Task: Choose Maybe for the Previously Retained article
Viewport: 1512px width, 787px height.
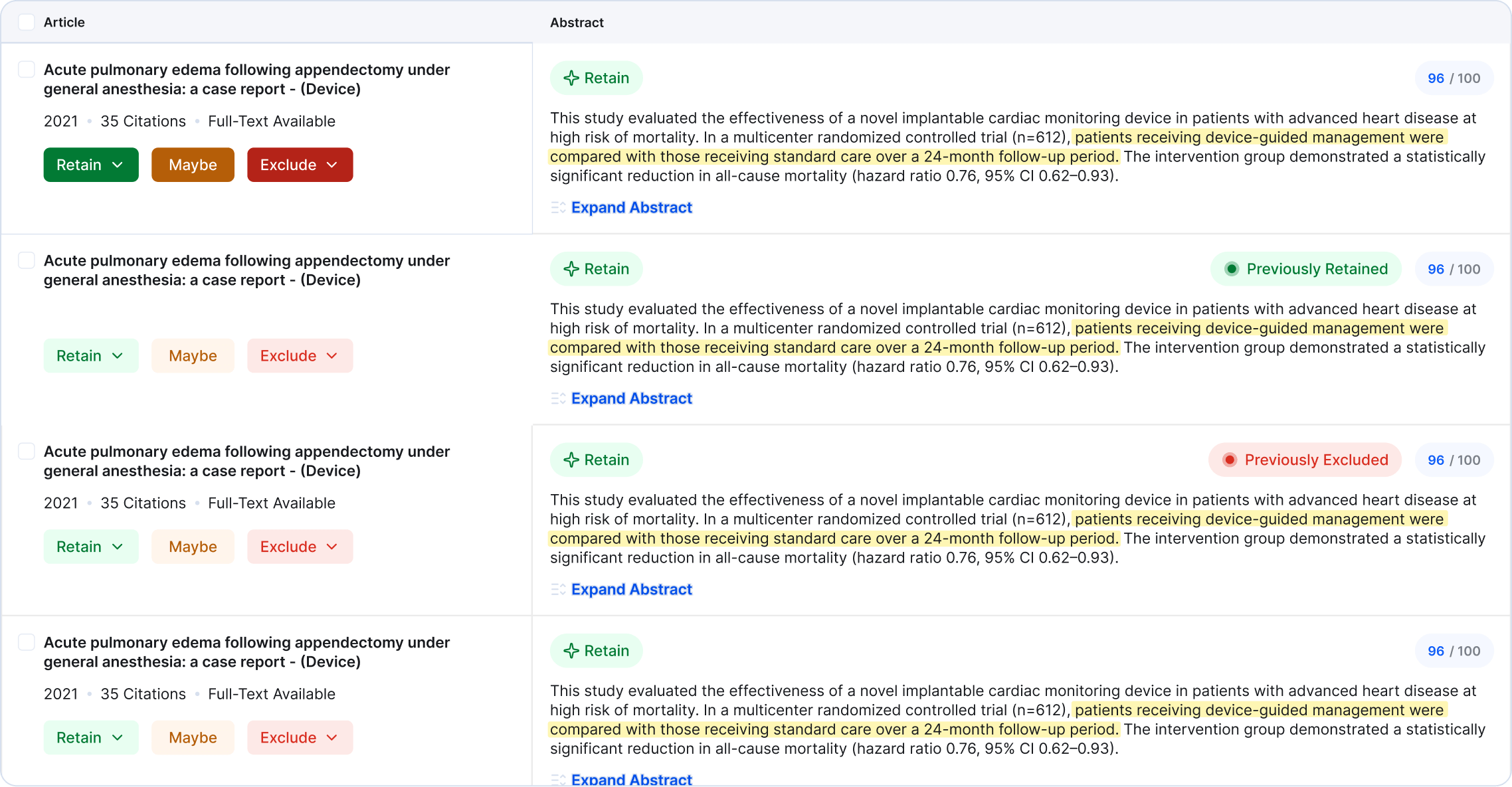Action: (x=193, y=355)
